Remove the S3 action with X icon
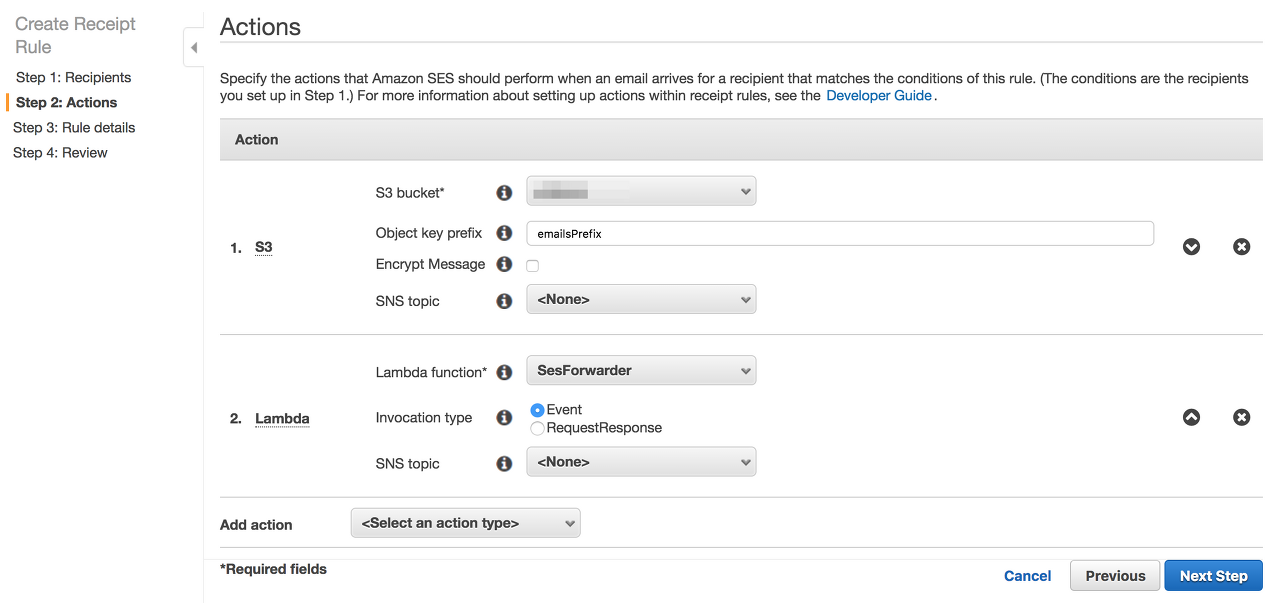This screenshot has width=1280, height=603. tap(1241, 247)
